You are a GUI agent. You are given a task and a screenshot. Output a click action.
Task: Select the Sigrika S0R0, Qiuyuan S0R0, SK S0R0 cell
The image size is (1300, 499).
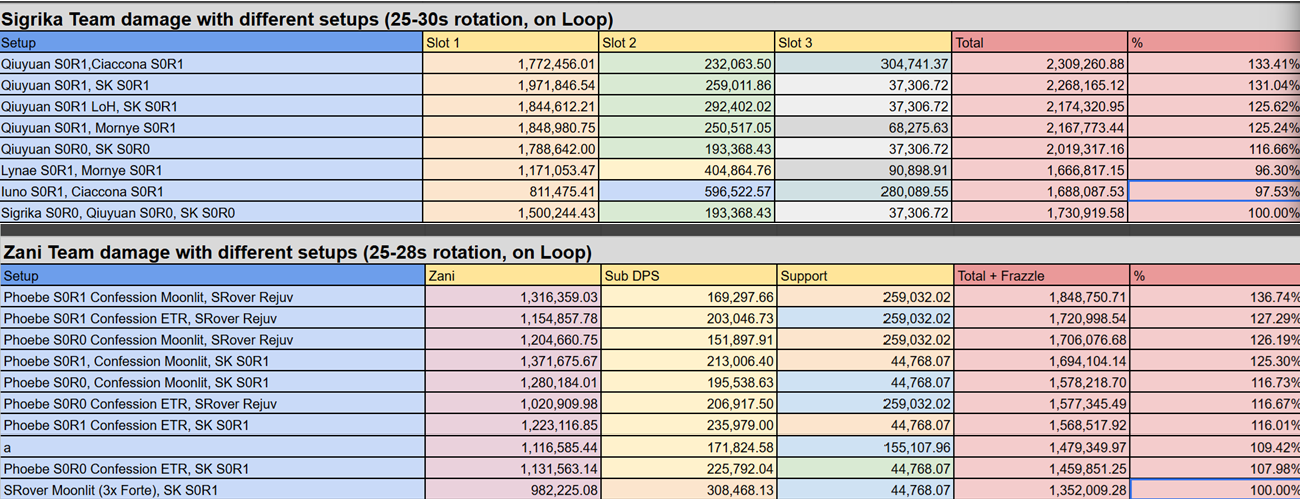[x=211, y=213]
